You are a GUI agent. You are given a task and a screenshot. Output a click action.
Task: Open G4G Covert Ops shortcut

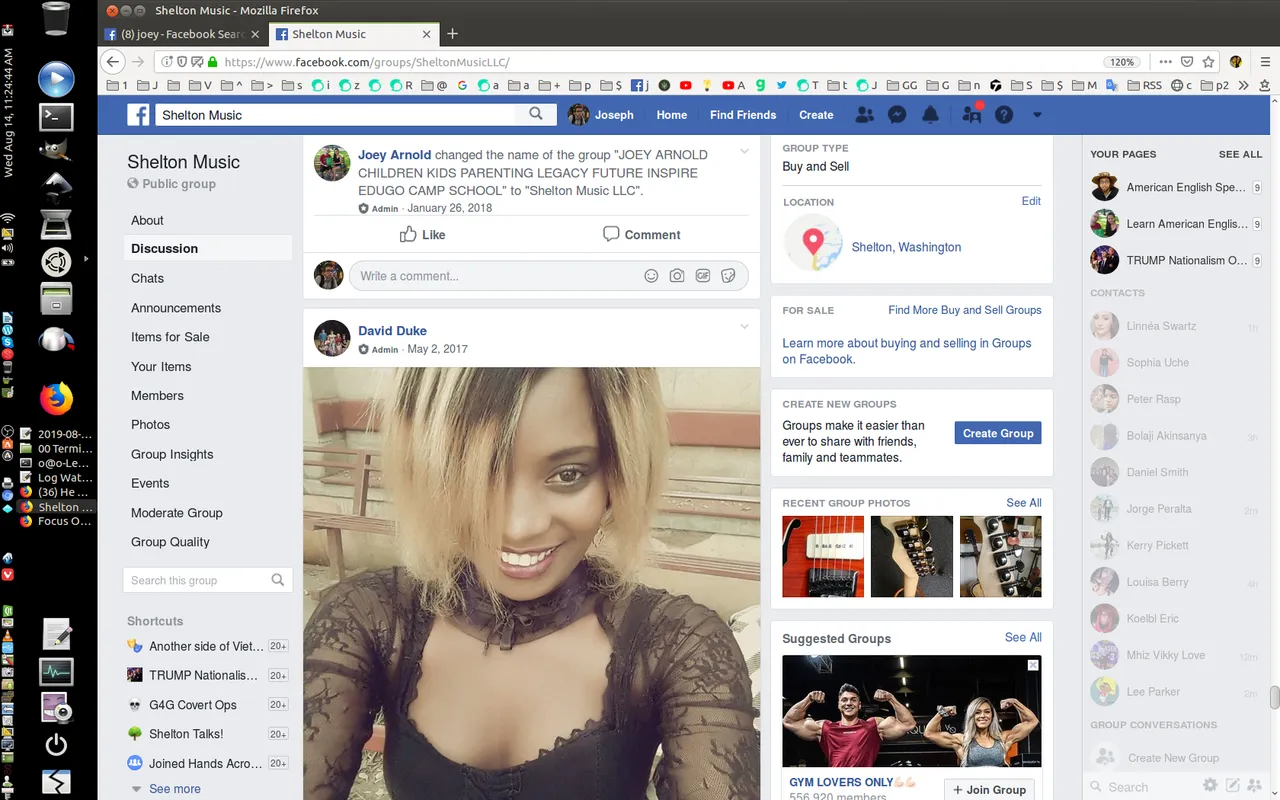point(192,705)
